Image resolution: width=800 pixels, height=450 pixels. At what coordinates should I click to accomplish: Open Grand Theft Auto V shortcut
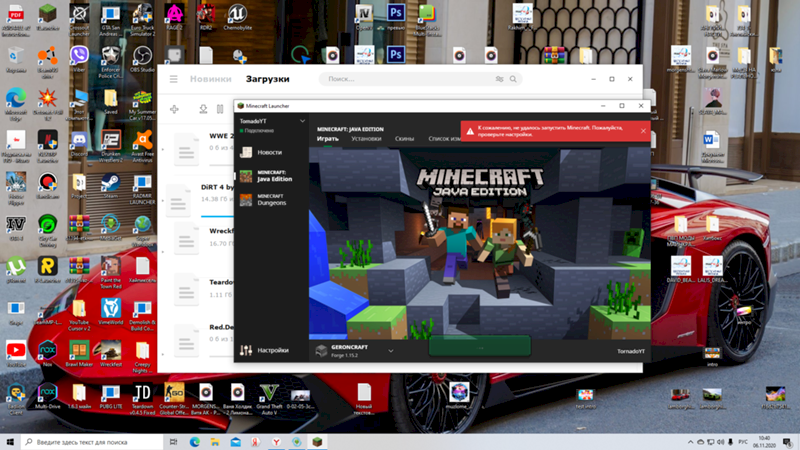[x=269, y=399]
